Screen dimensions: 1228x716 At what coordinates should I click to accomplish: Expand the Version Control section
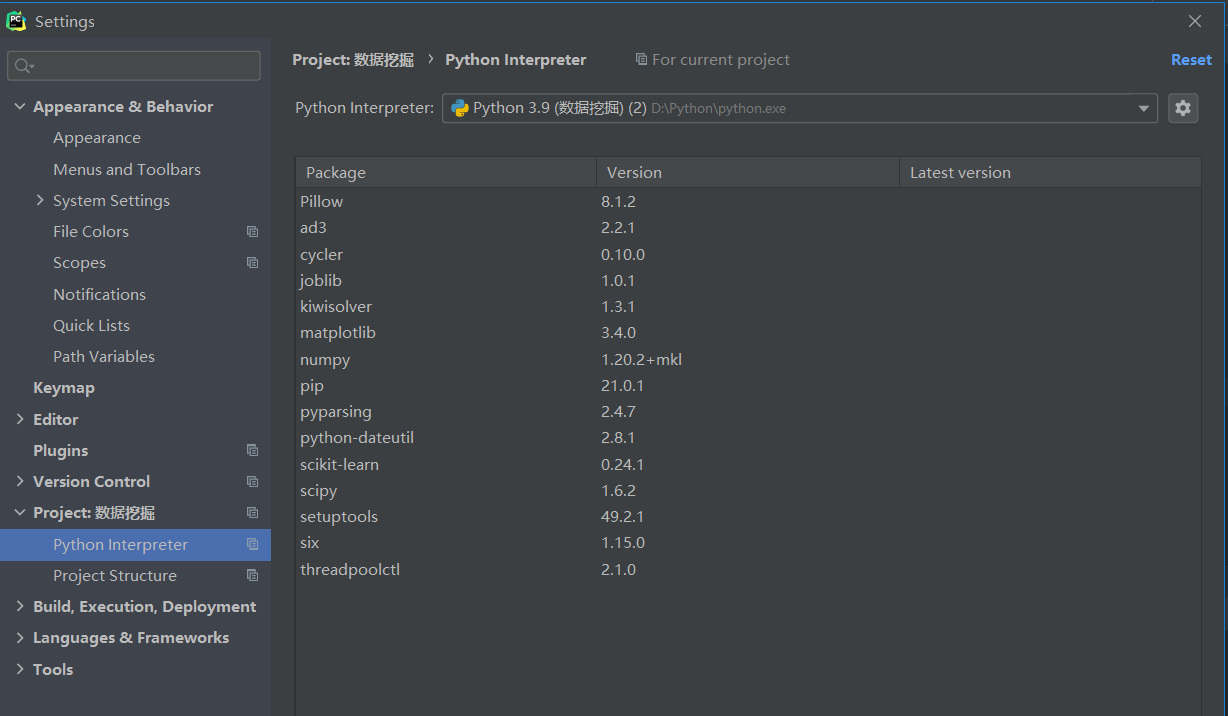[x=20, y=481]
